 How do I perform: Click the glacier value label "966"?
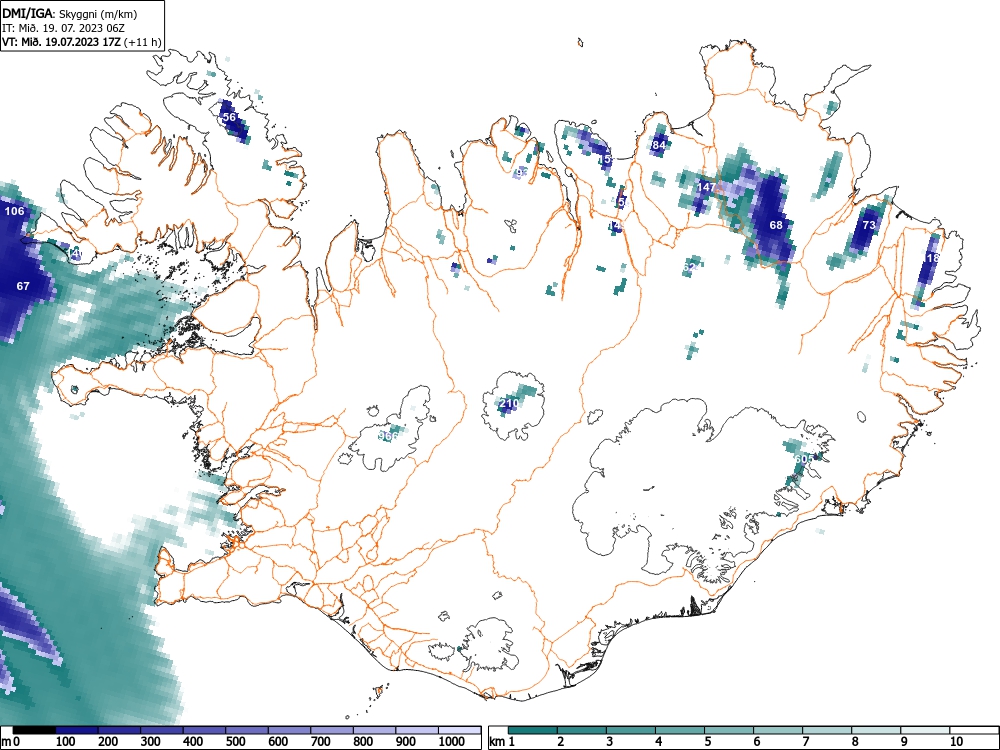coord(388,436)
